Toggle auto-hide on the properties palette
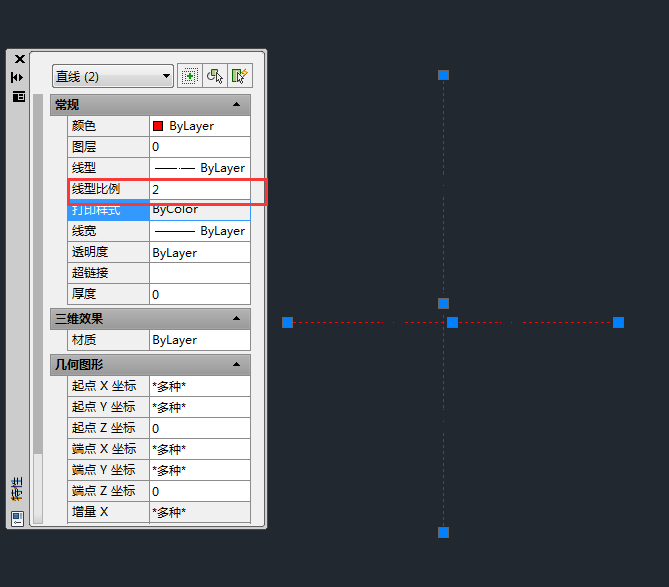669x587 pixels. 18,77
